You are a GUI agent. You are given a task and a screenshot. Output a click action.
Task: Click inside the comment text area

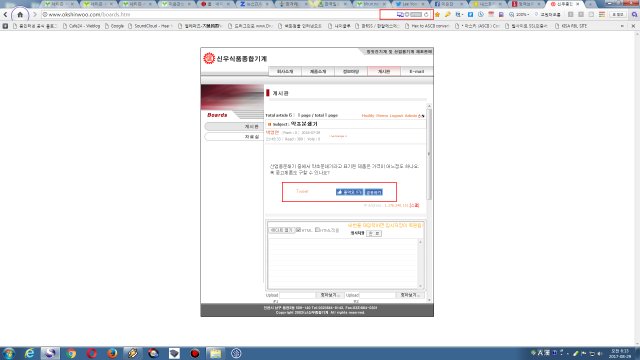click(342, 263)
